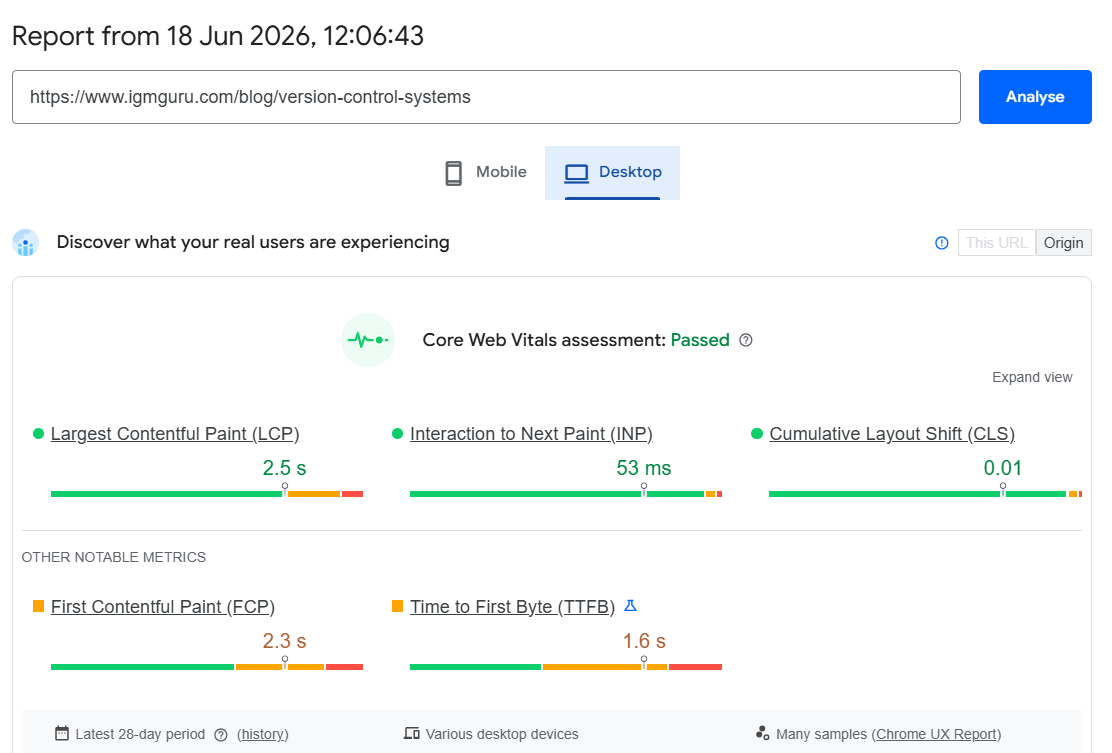1112x753 pixels.
Task: Click the blue info icon beside This URL
Action: pos(942,243)
